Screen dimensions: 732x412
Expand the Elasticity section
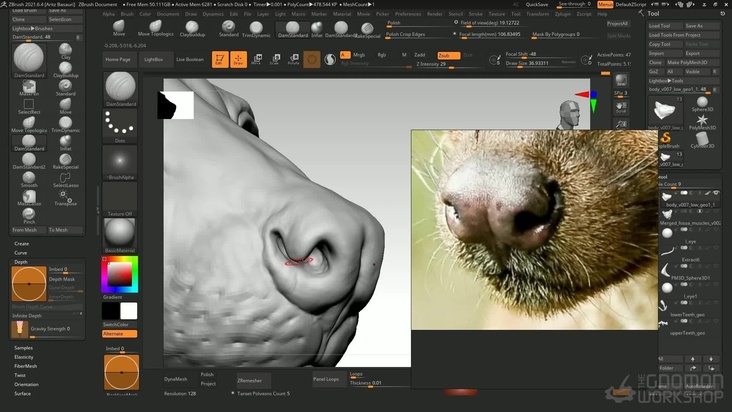[23, 357]
